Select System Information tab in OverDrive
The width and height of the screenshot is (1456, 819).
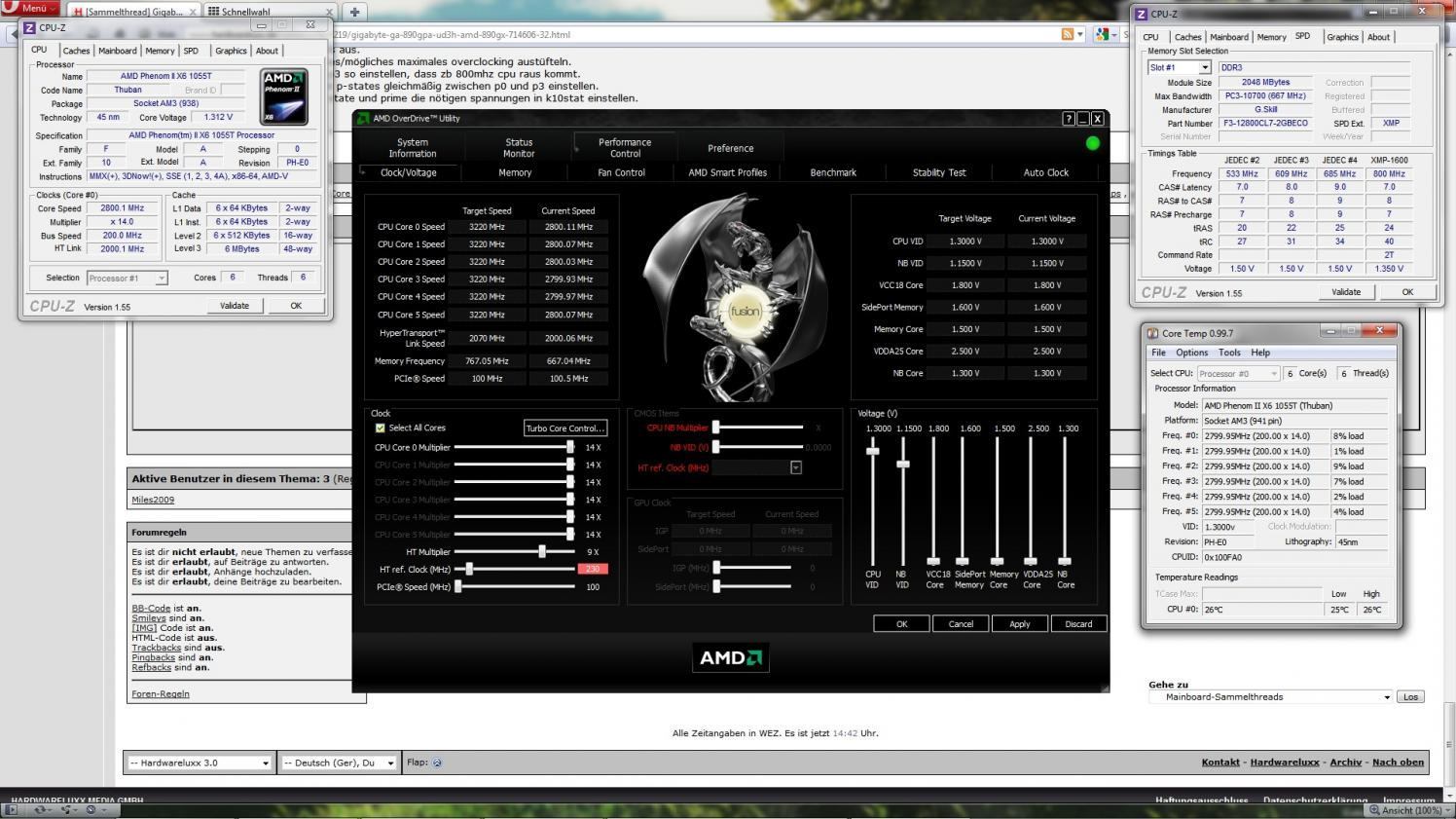[x=413, y=148]
